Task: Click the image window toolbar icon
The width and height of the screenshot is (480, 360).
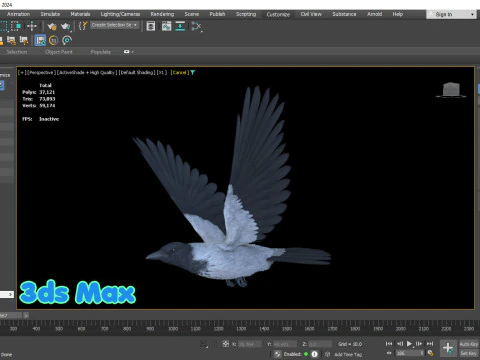Action: tap(166, 26)
